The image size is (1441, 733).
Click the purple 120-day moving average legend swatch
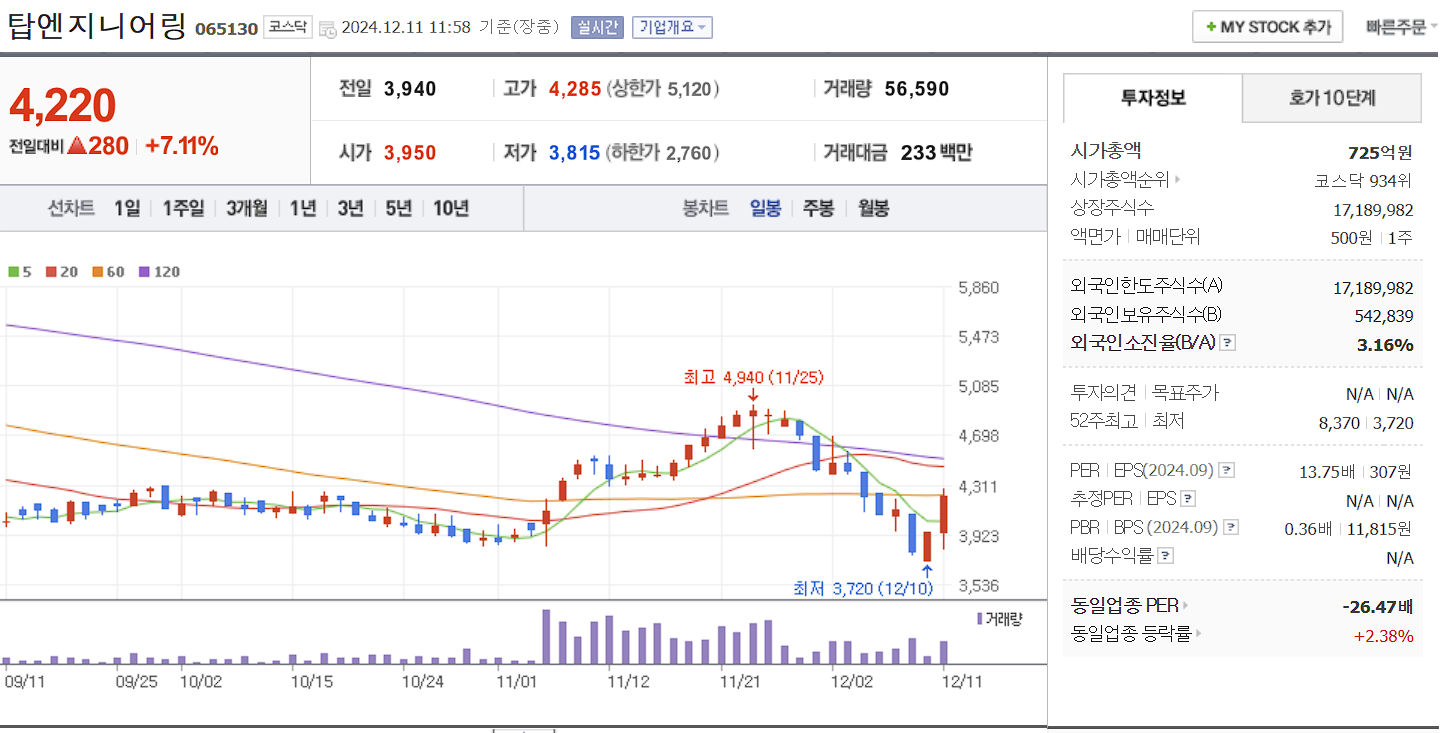coord(144,272)
